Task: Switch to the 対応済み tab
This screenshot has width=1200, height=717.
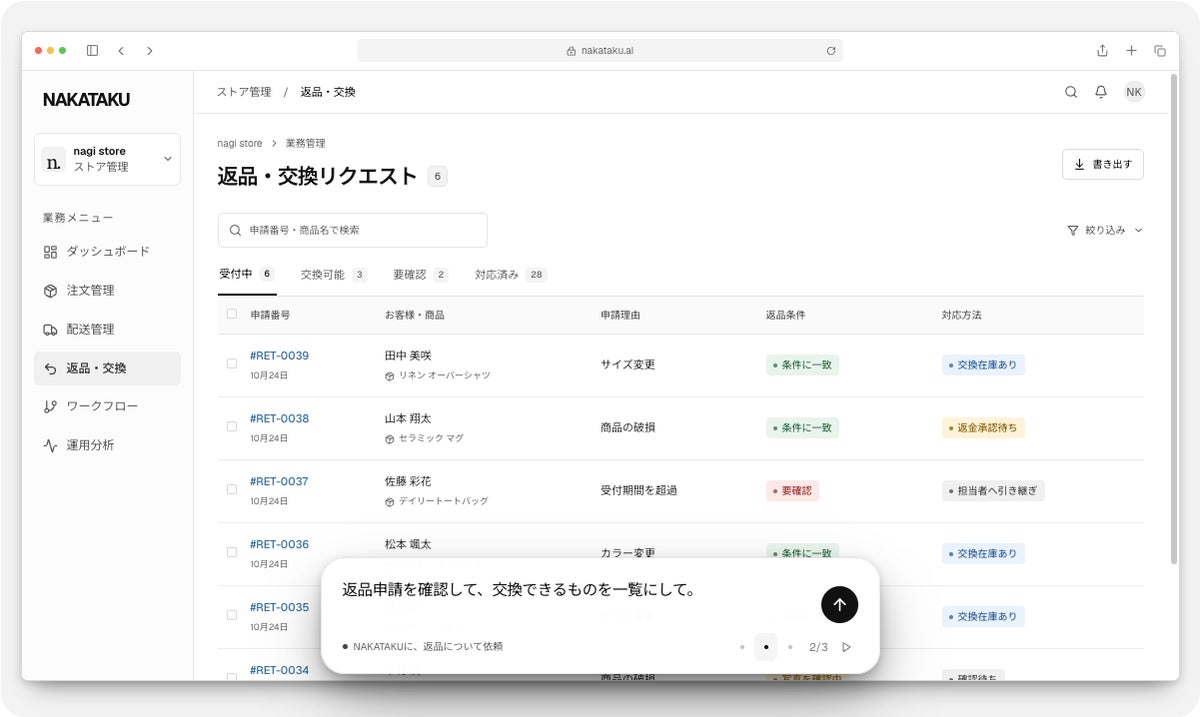Action: point(511,274)
